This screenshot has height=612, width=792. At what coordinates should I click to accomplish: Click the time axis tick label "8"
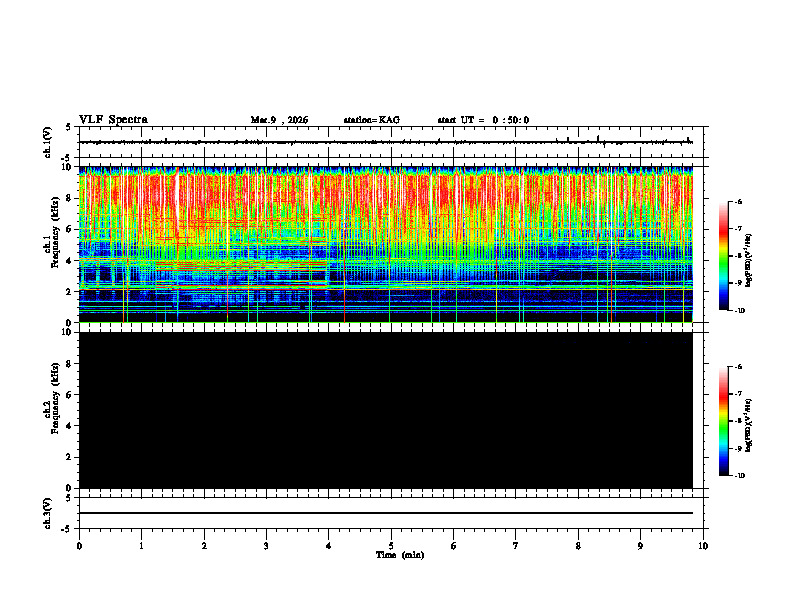578,546
